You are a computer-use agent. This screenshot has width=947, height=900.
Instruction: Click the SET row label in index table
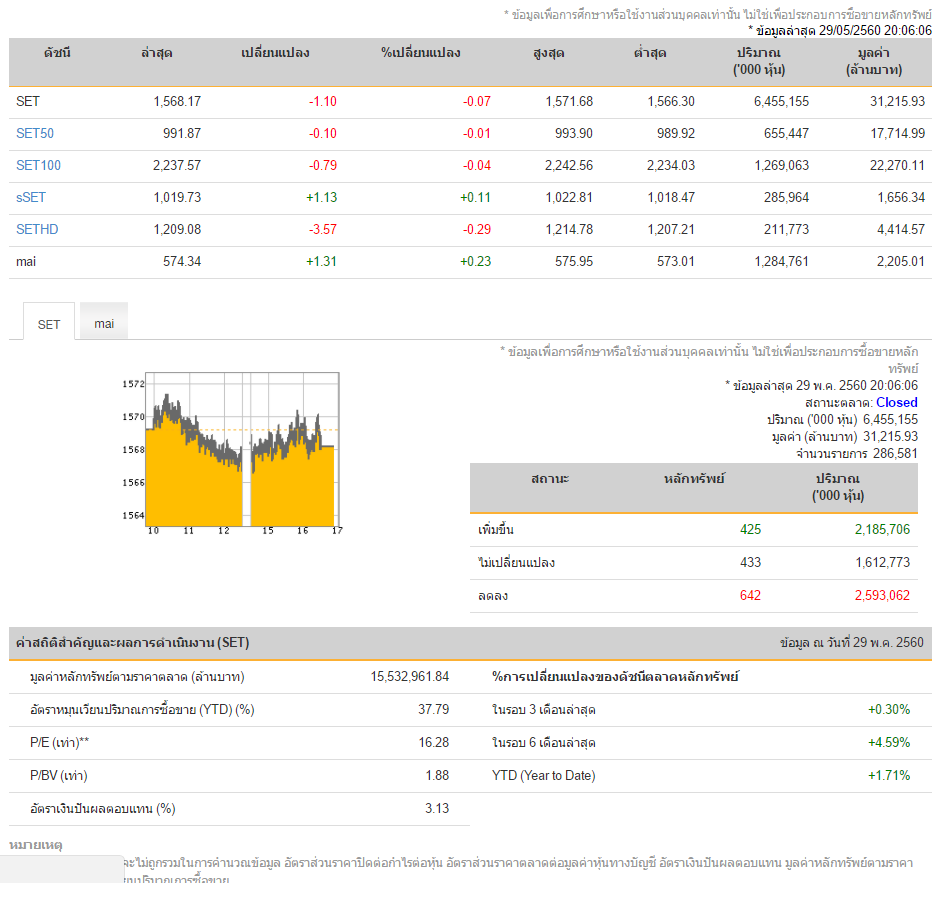28,101
